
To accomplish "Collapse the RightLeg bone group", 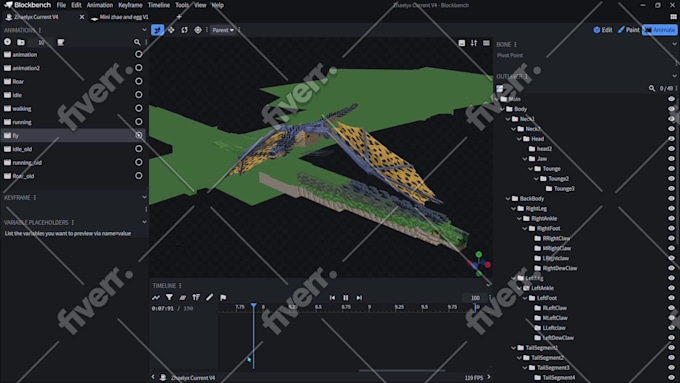I will coord(513,208).
